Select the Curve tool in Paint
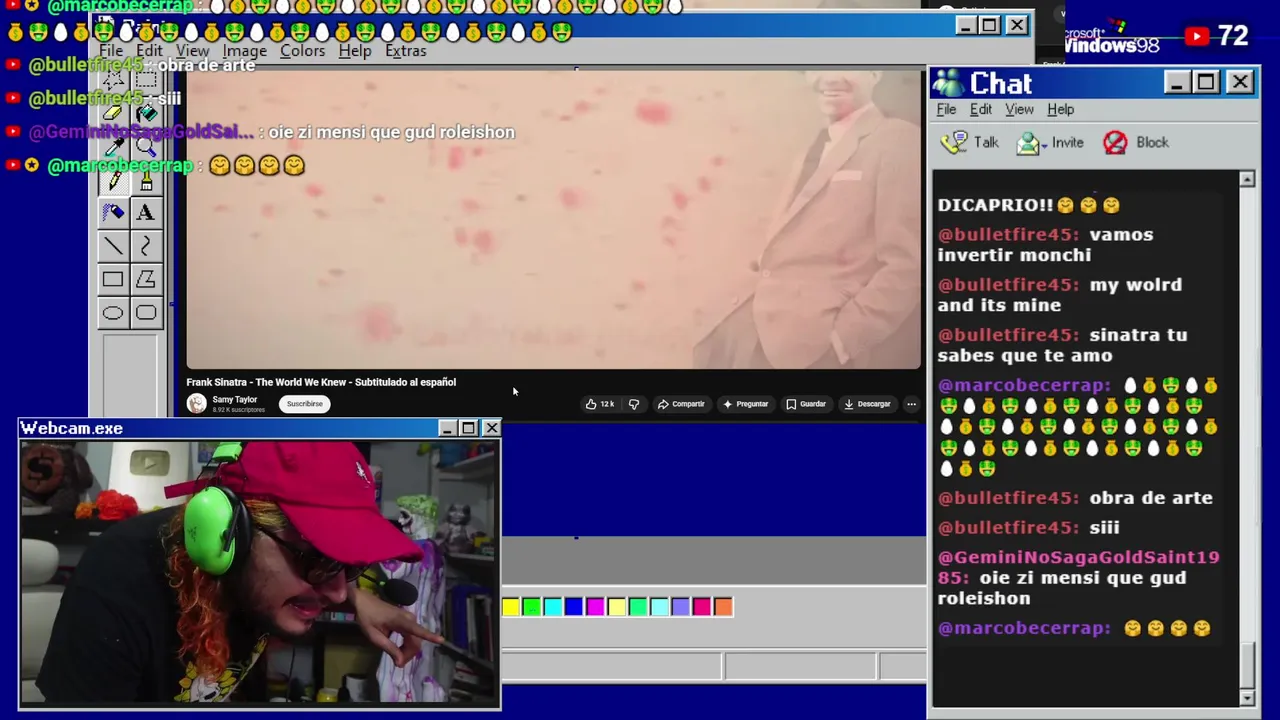Screen dimensions: 1280x720 click(146, 246)
